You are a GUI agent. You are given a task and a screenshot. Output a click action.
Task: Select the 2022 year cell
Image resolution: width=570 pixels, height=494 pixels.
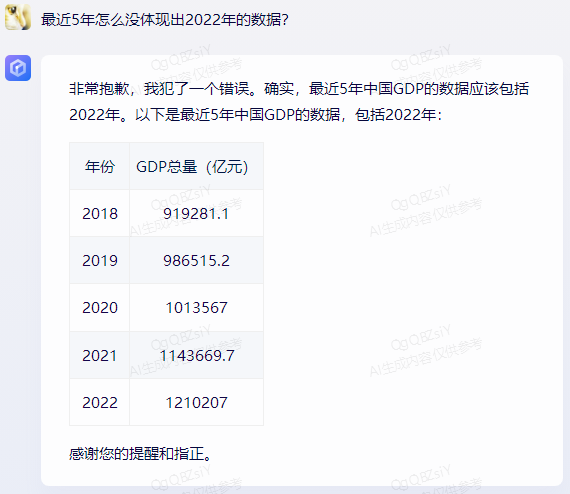100,402
